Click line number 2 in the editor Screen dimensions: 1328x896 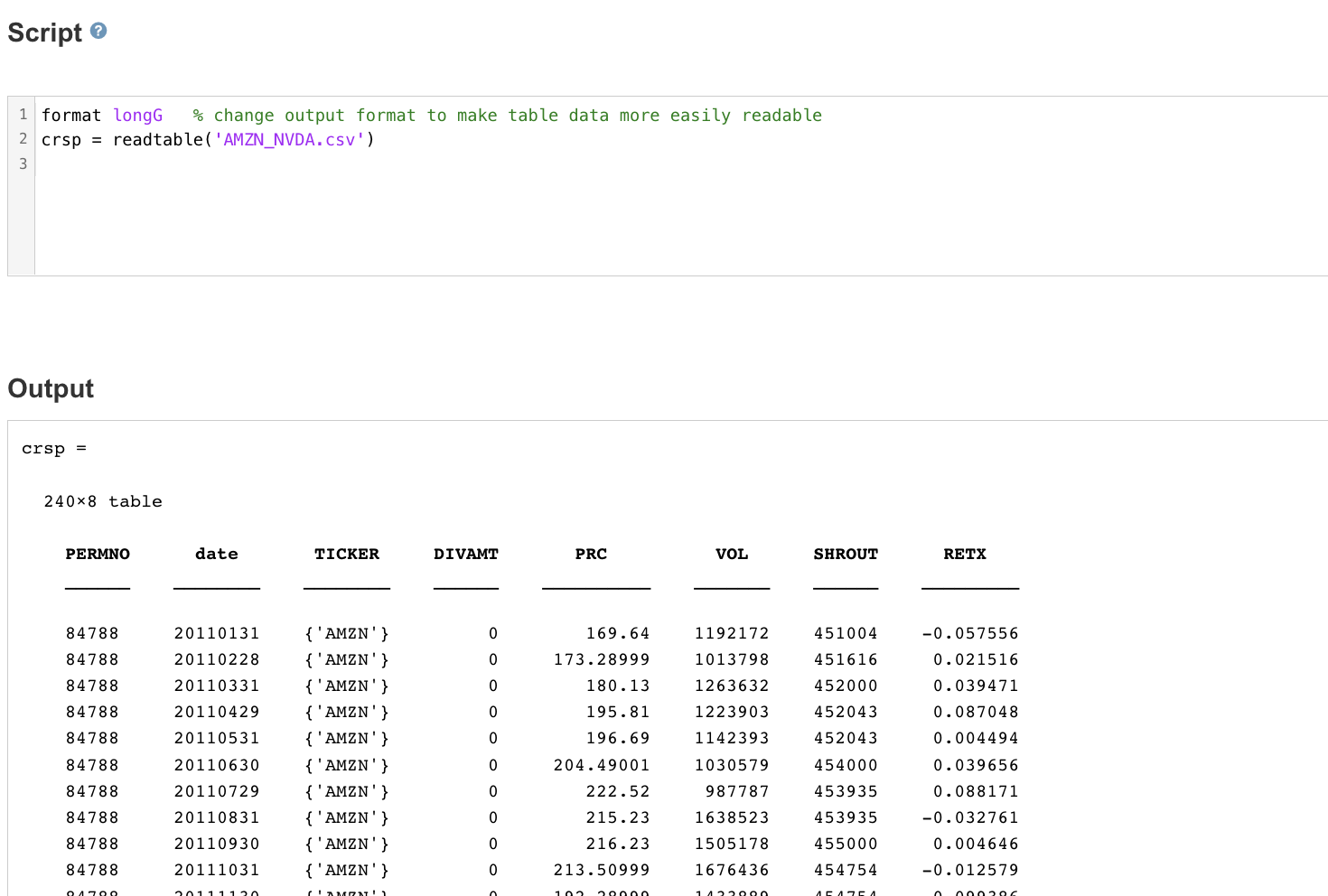[22, 138]
